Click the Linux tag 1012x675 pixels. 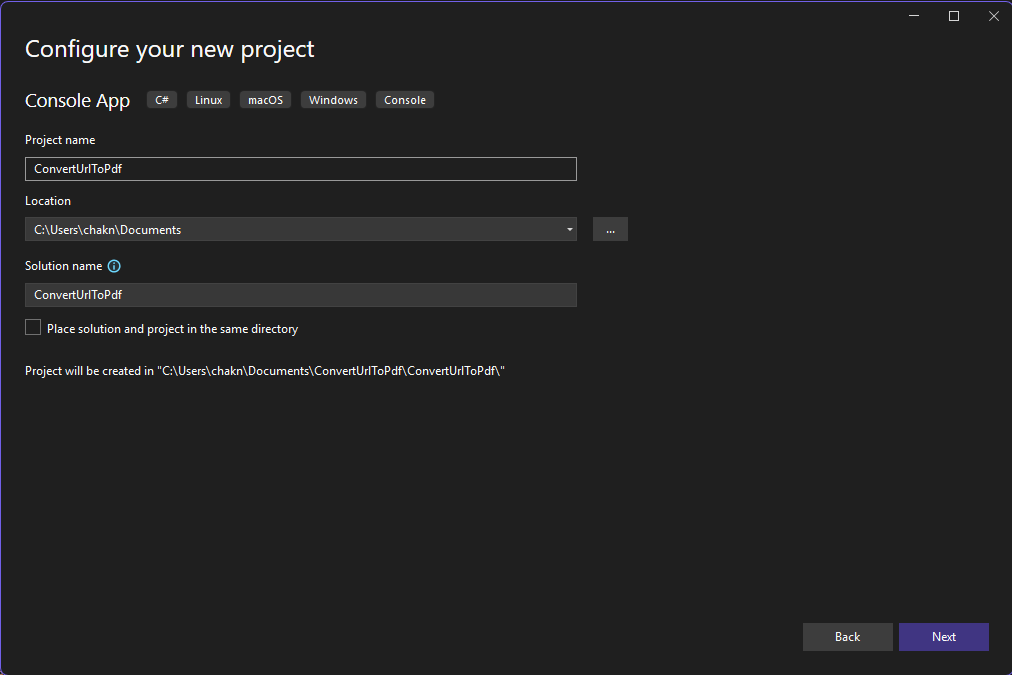tap(208, 100)
